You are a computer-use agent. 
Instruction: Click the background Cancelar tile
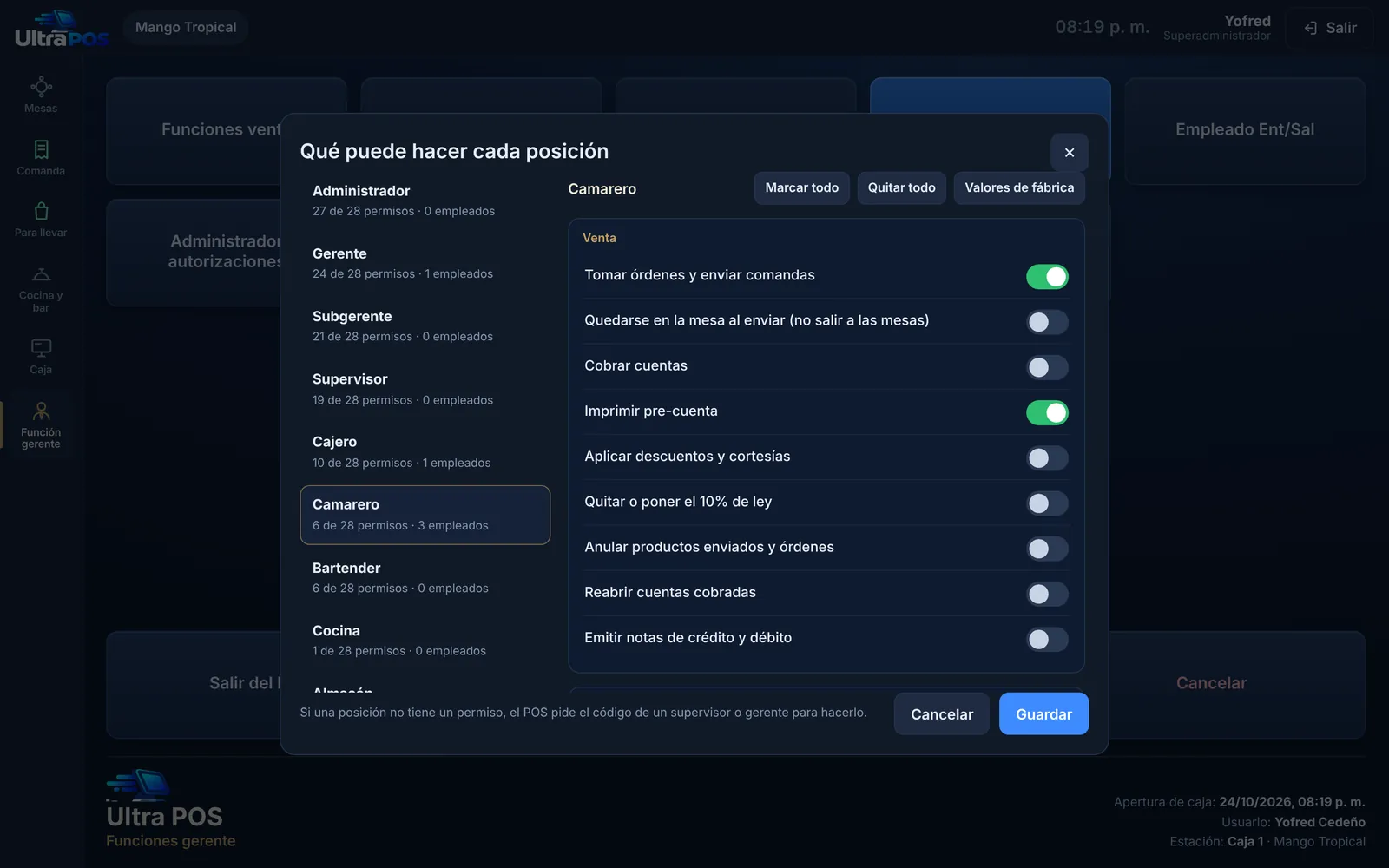1236,684
